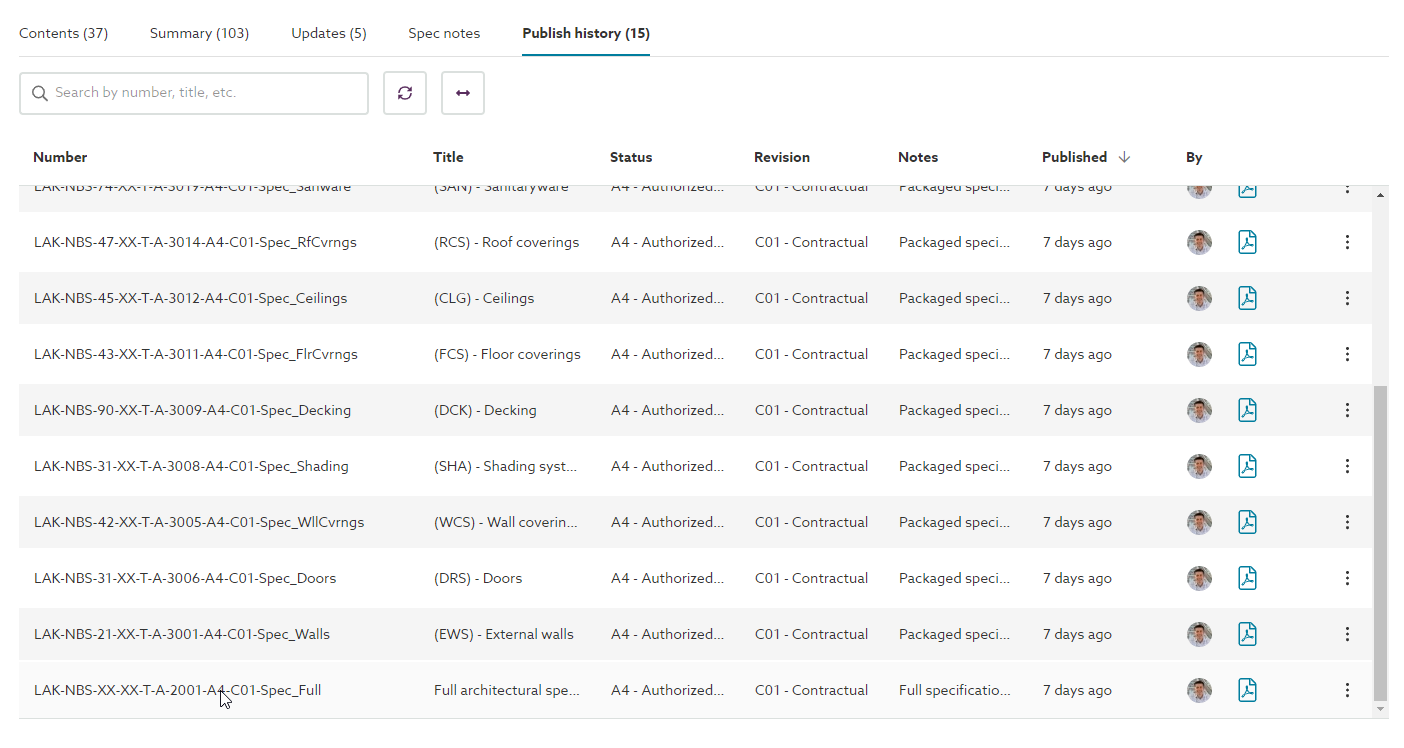Select the Spec notes tab
This screenshot has height=748, width=1404.
(444, 33)
